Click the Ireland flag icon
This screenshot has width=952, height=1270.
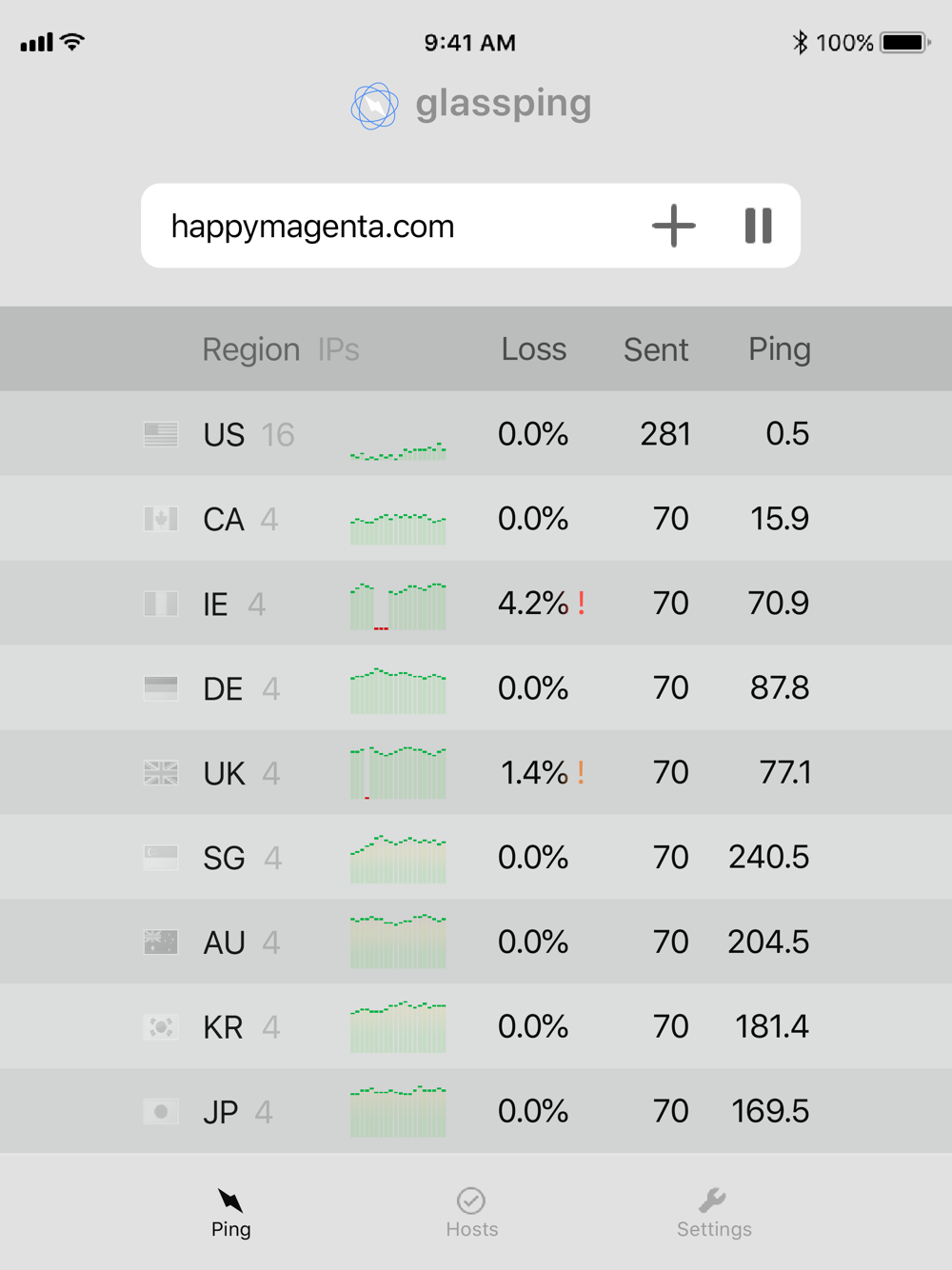[x=161, y=604]
